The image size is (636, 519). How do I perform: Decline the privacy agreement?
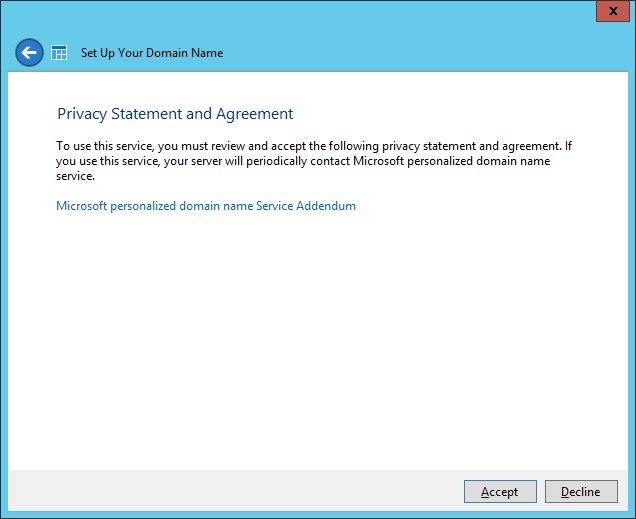pos(581,491)
